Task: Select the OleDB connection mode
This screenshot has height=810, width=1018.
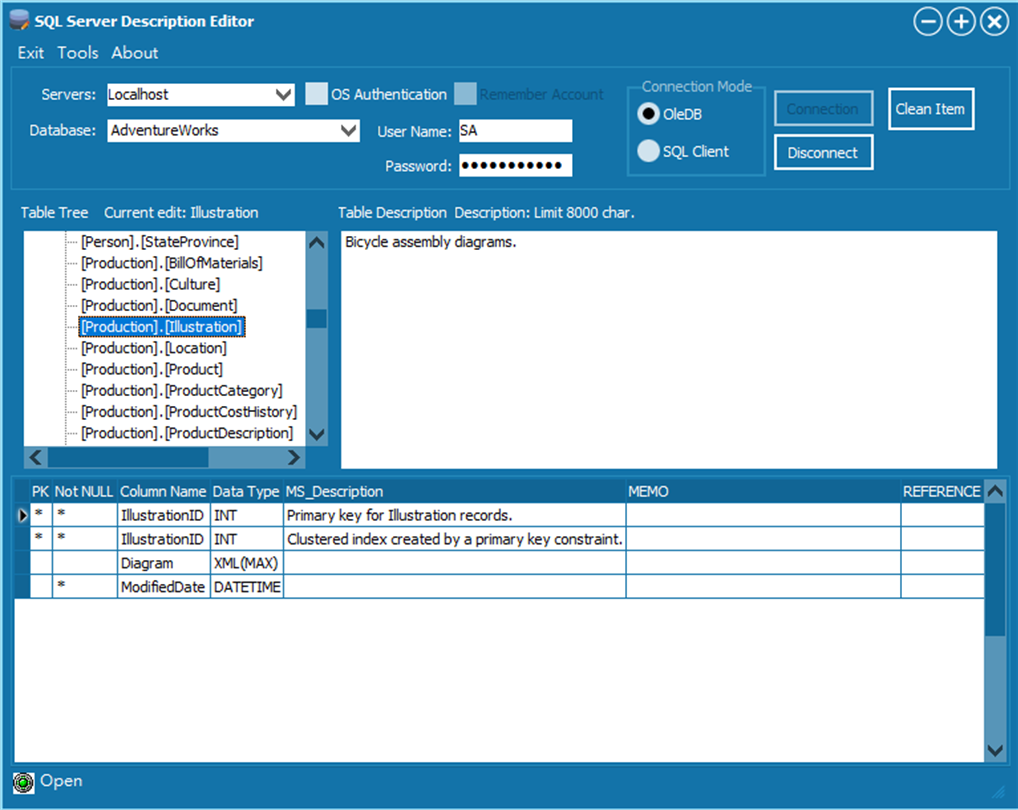Action: pos(648,114)
